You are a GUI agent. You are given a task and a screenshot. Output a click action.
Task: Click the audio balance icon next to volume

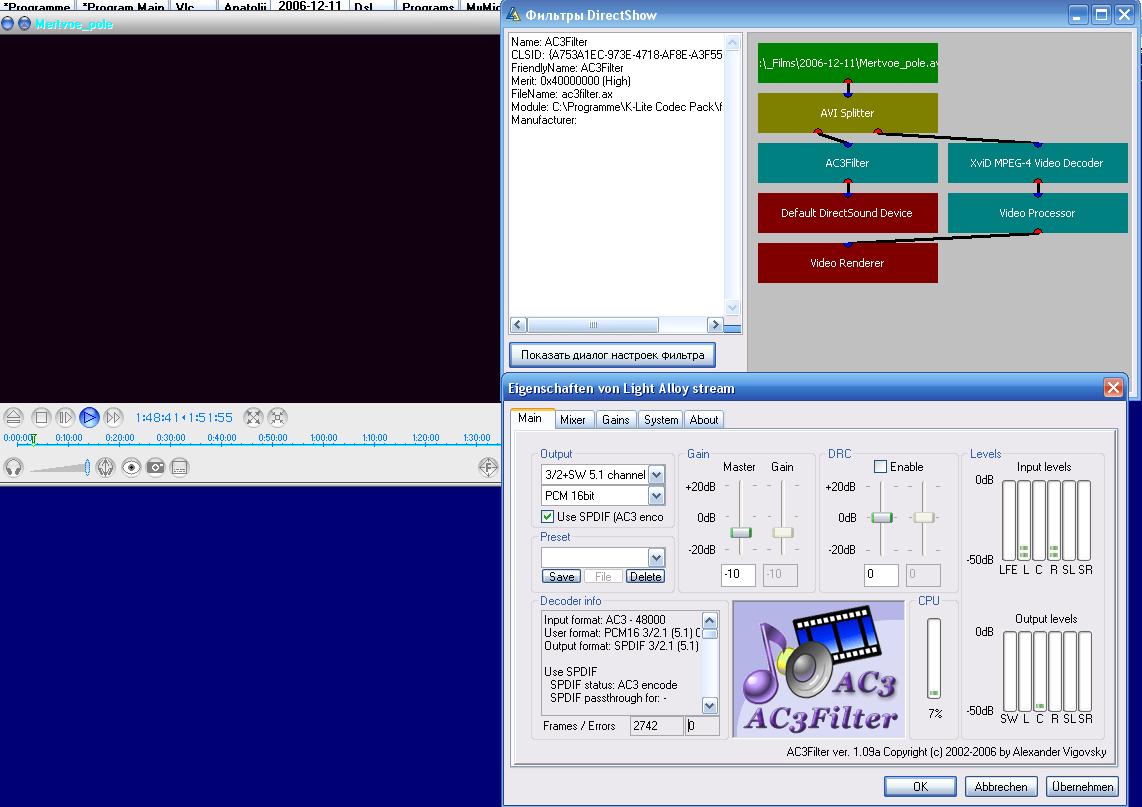pos(106,467)
